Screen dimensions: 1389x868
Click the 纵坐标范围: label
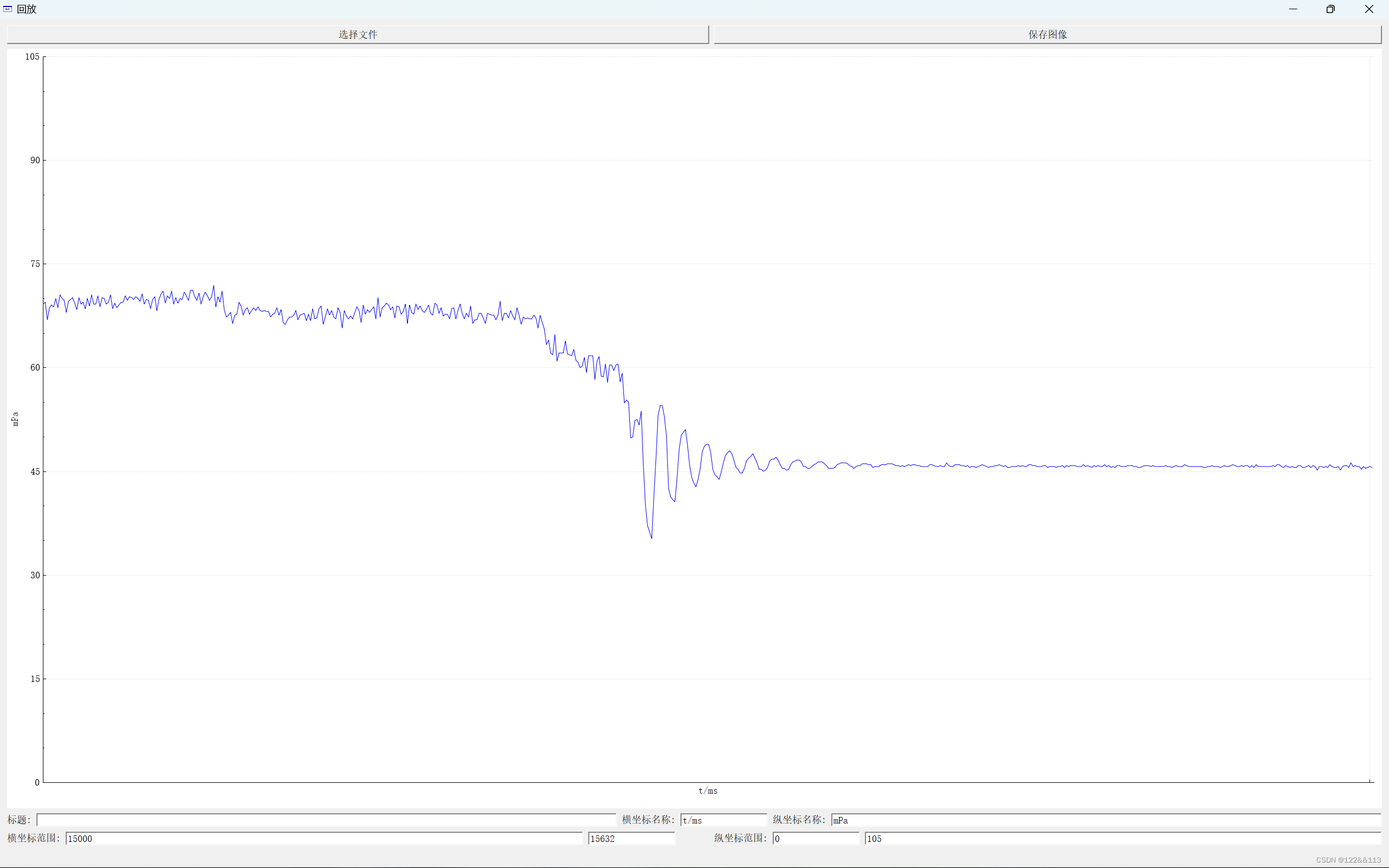741,838
